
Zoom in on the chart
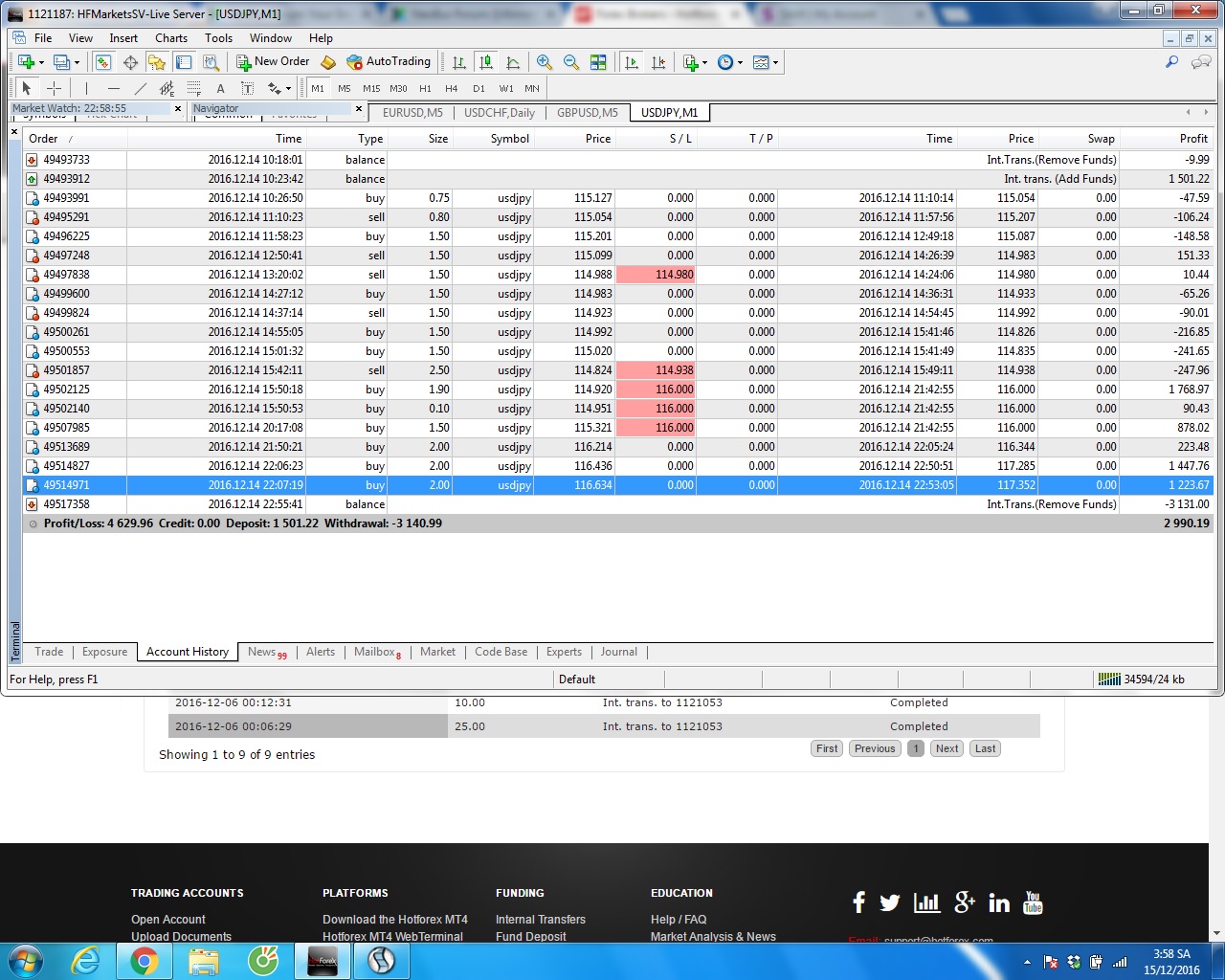[x=545, y=62]
